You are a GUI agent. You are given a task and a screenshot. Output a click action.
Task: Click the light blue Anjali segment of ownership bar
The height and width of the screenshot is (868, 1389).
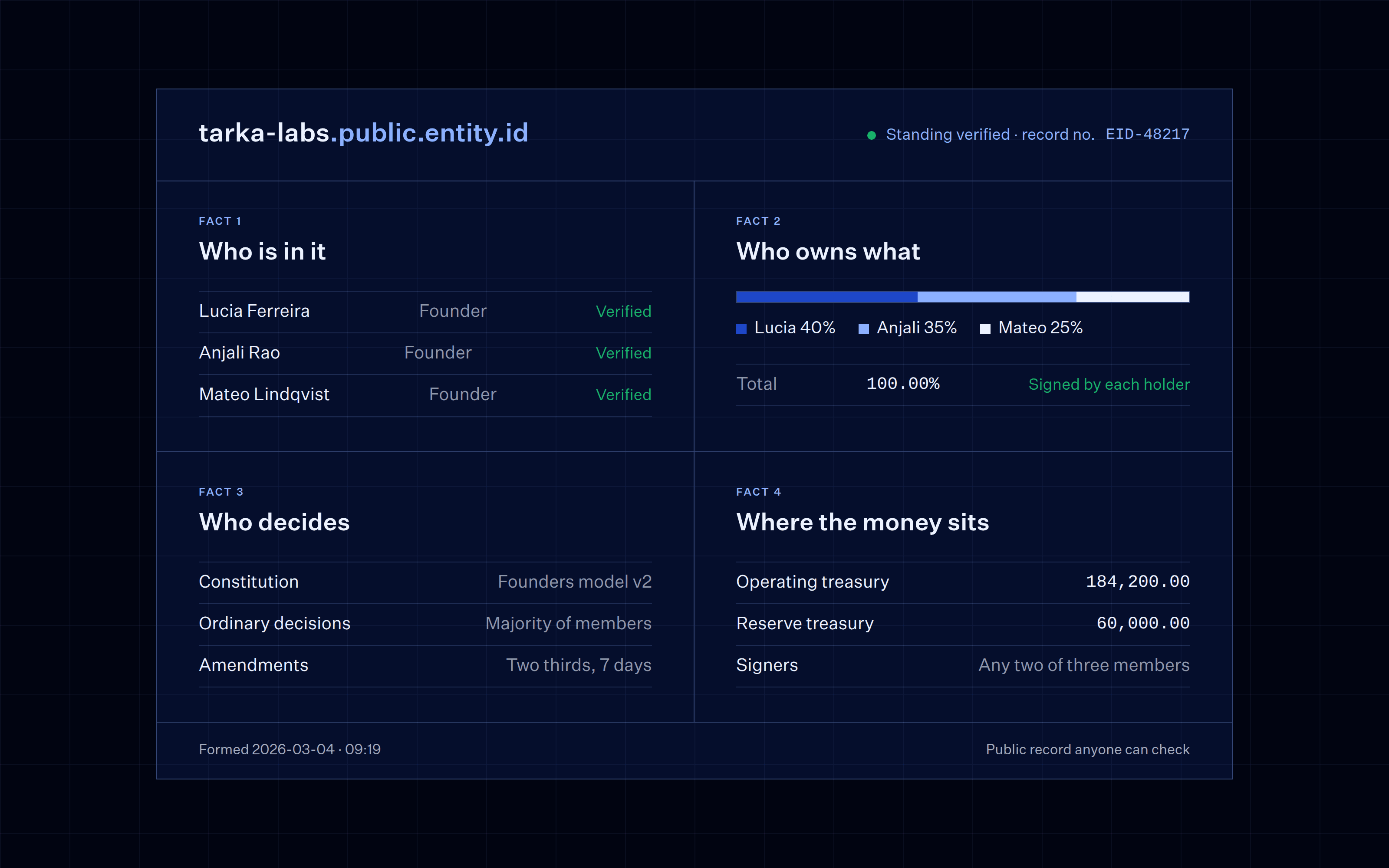tap(997, 297)
